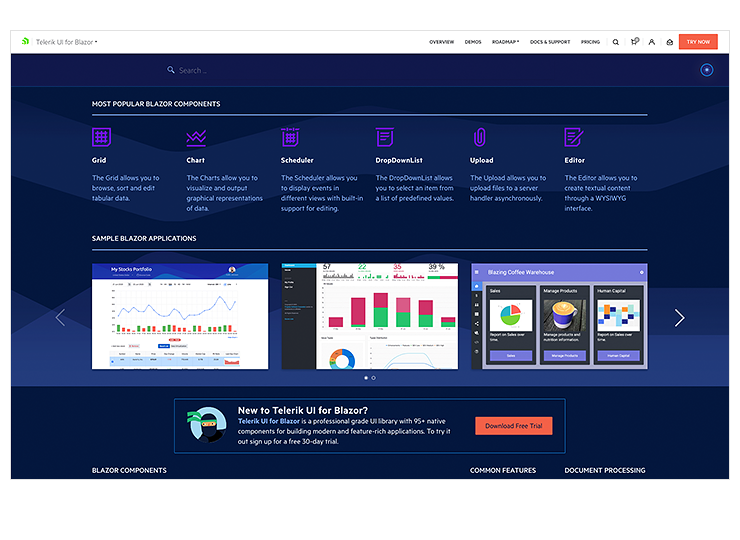Click the Upload description text
The width and height of the screenshot is (740, 540).
(508, 188)
